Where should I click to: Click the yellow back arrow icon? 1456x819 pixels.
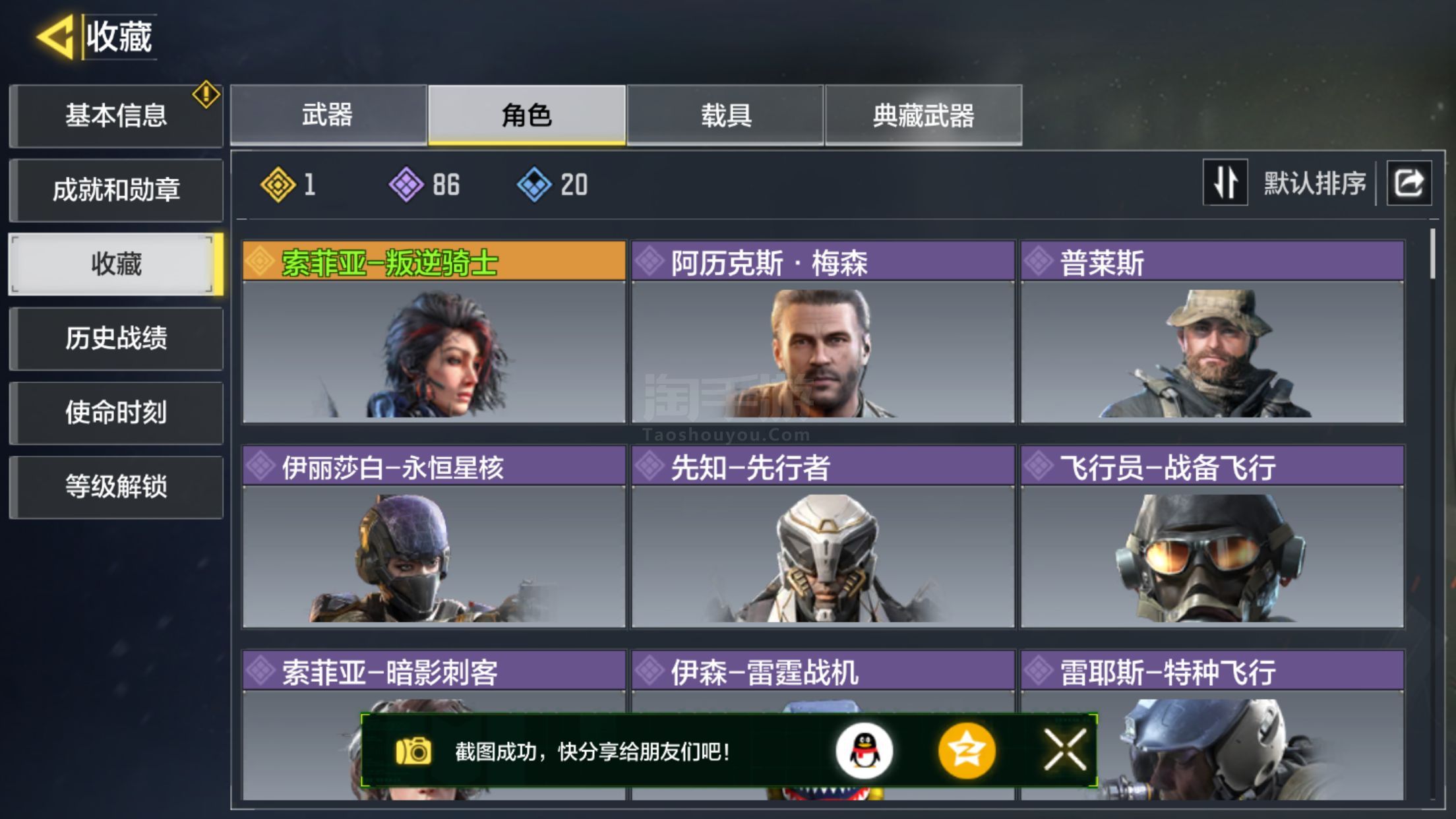55,37
